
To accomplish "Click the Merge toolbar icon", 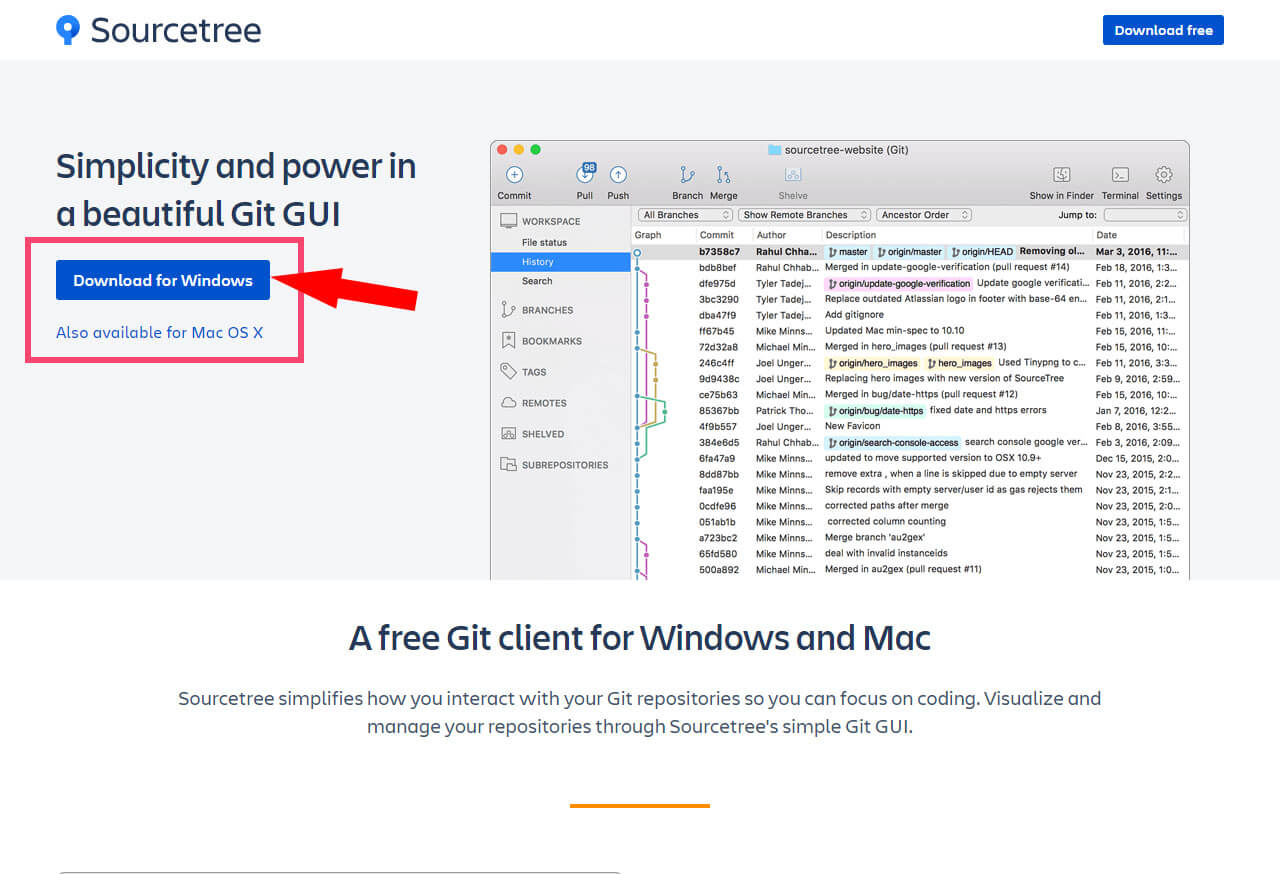I will click(x=723, y=175).
